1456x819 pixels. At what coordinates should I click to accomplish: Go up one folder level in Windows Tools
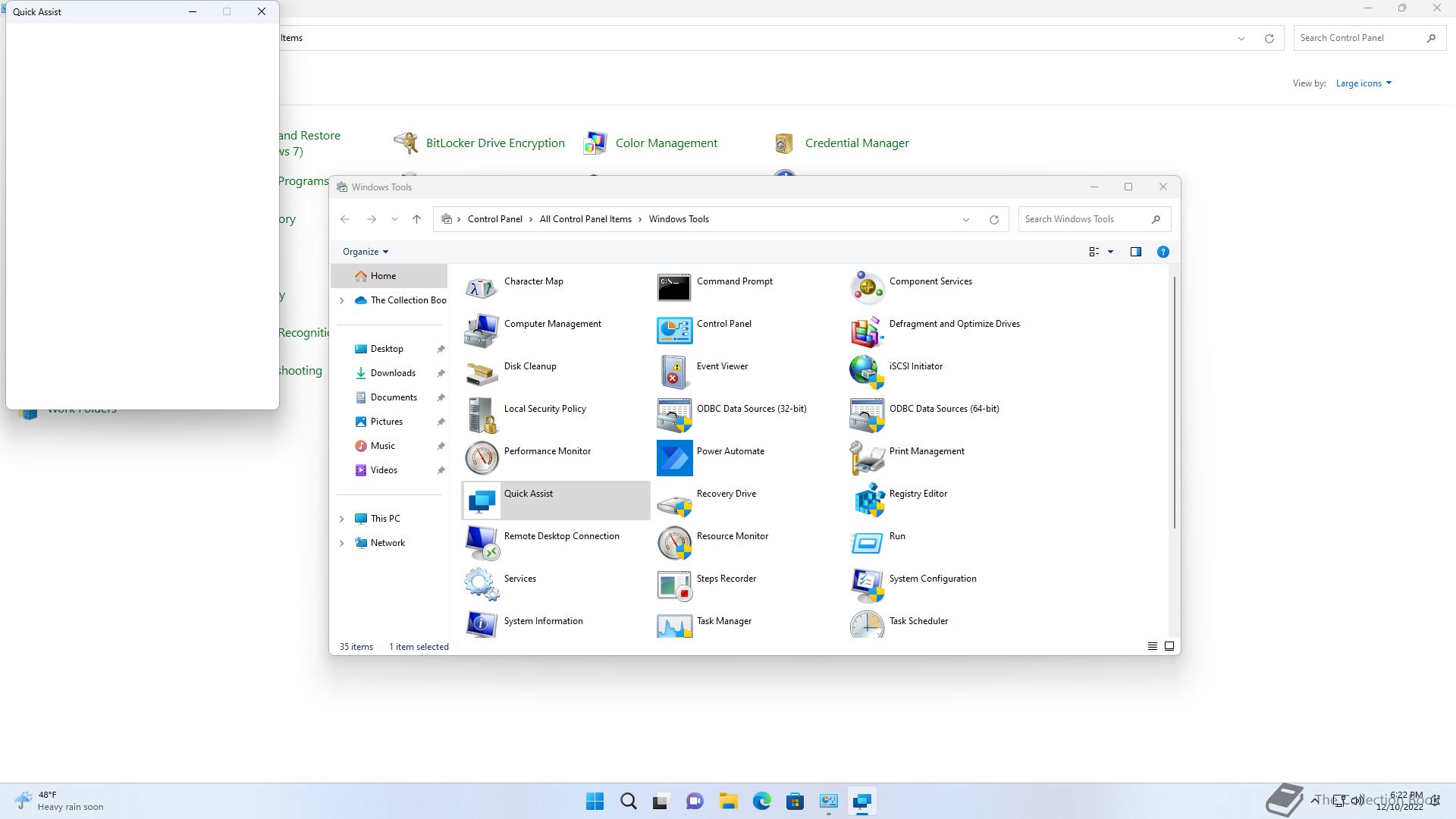(416, 219)
